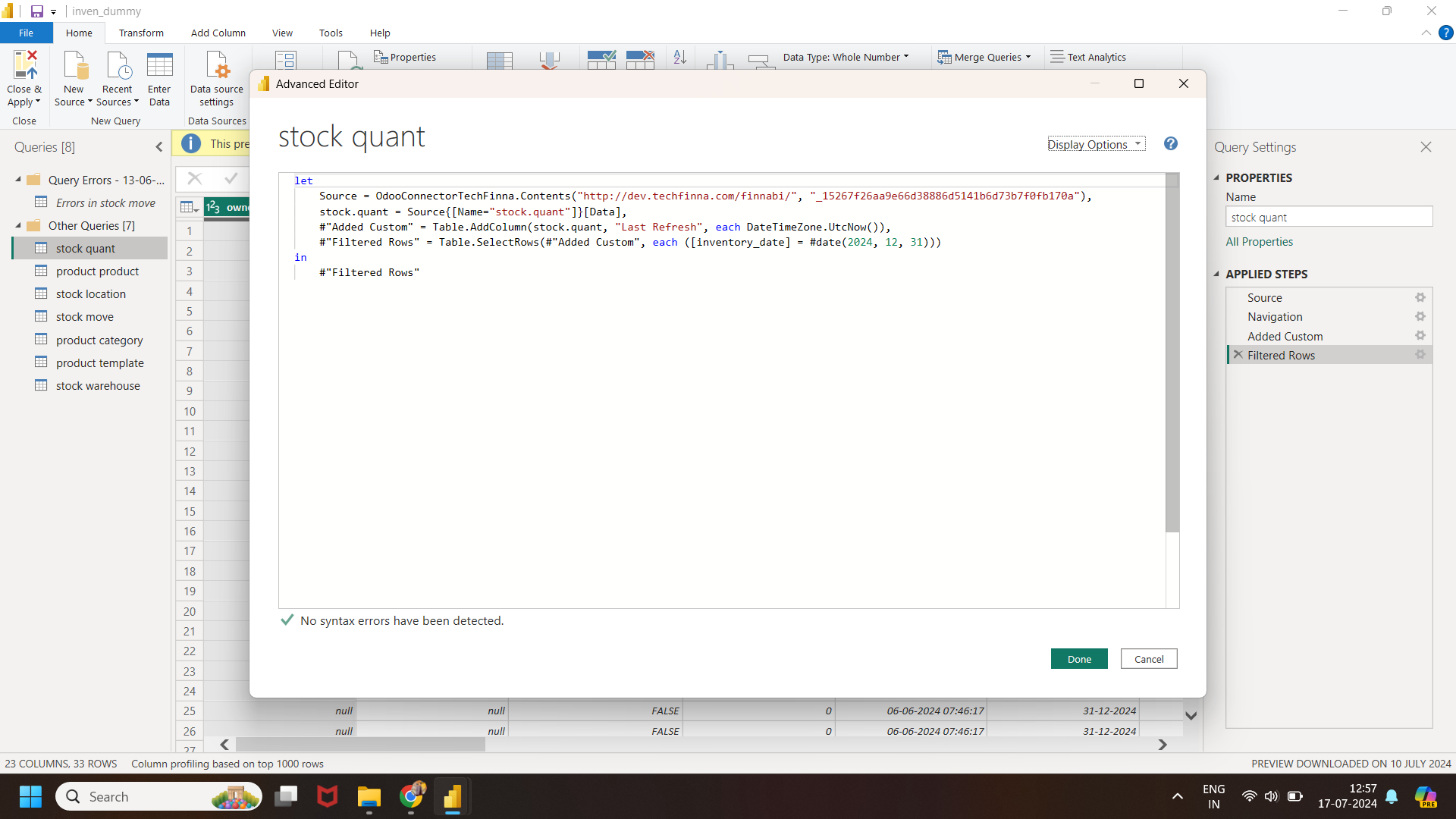Click the gear icon for Added Custom step
Screen dimensions: 1456x819
(x=1420, y=335)
